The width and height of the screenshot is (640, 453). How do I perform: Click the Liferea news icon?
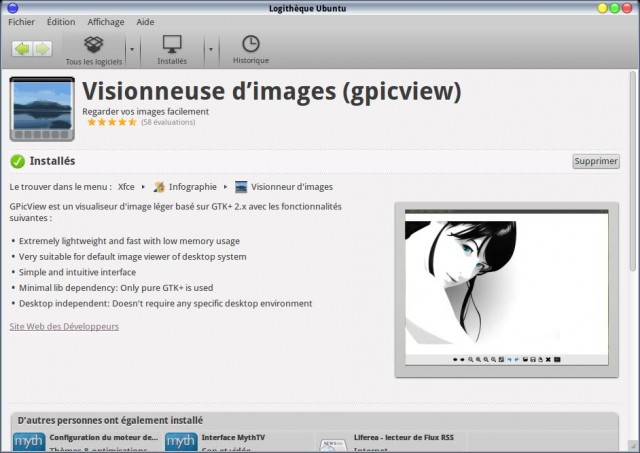coord(333,444)
